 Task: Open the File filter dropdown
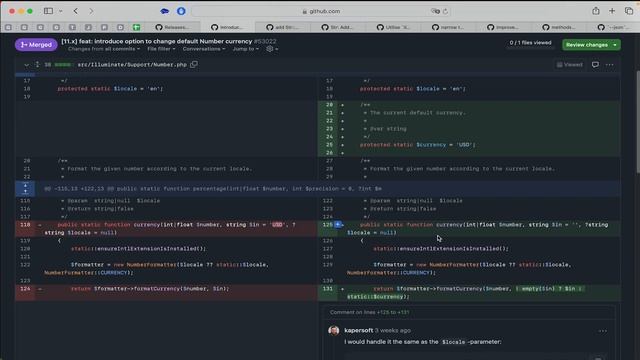(161, 49)
